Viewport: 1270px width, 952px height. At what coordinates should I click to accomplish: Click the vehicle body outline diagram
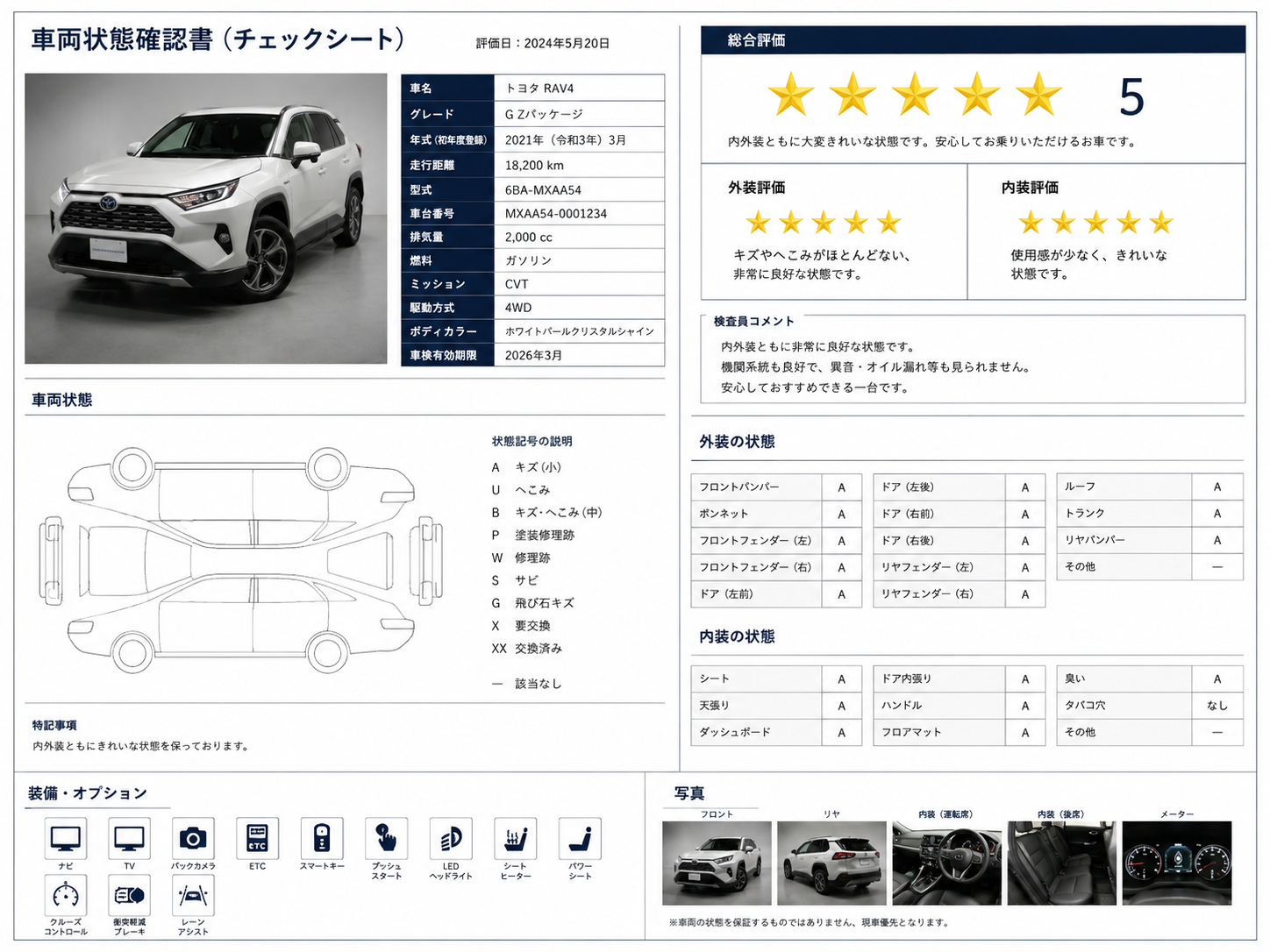coord(241,560)
